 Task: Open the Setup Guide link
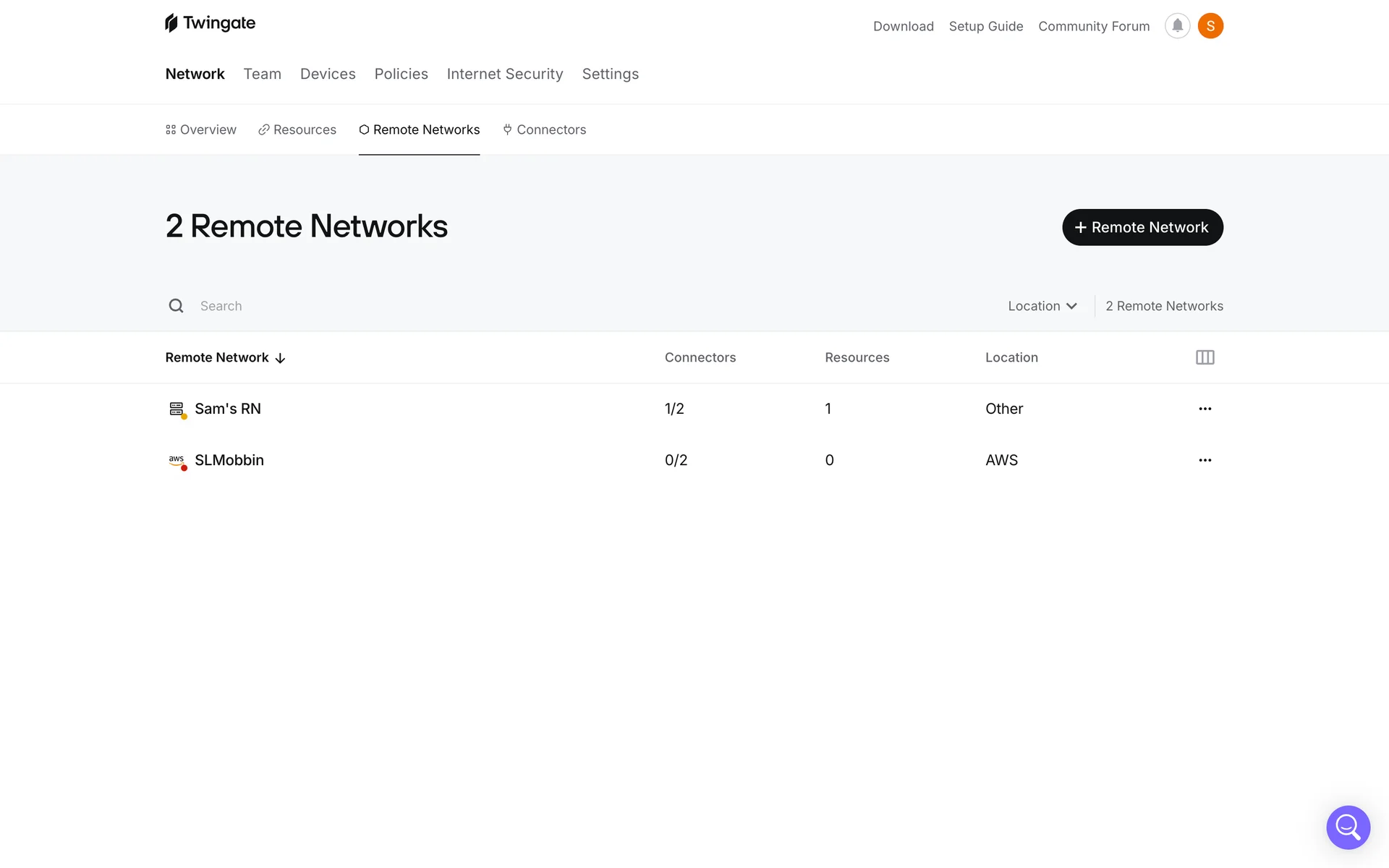[985, 26]
